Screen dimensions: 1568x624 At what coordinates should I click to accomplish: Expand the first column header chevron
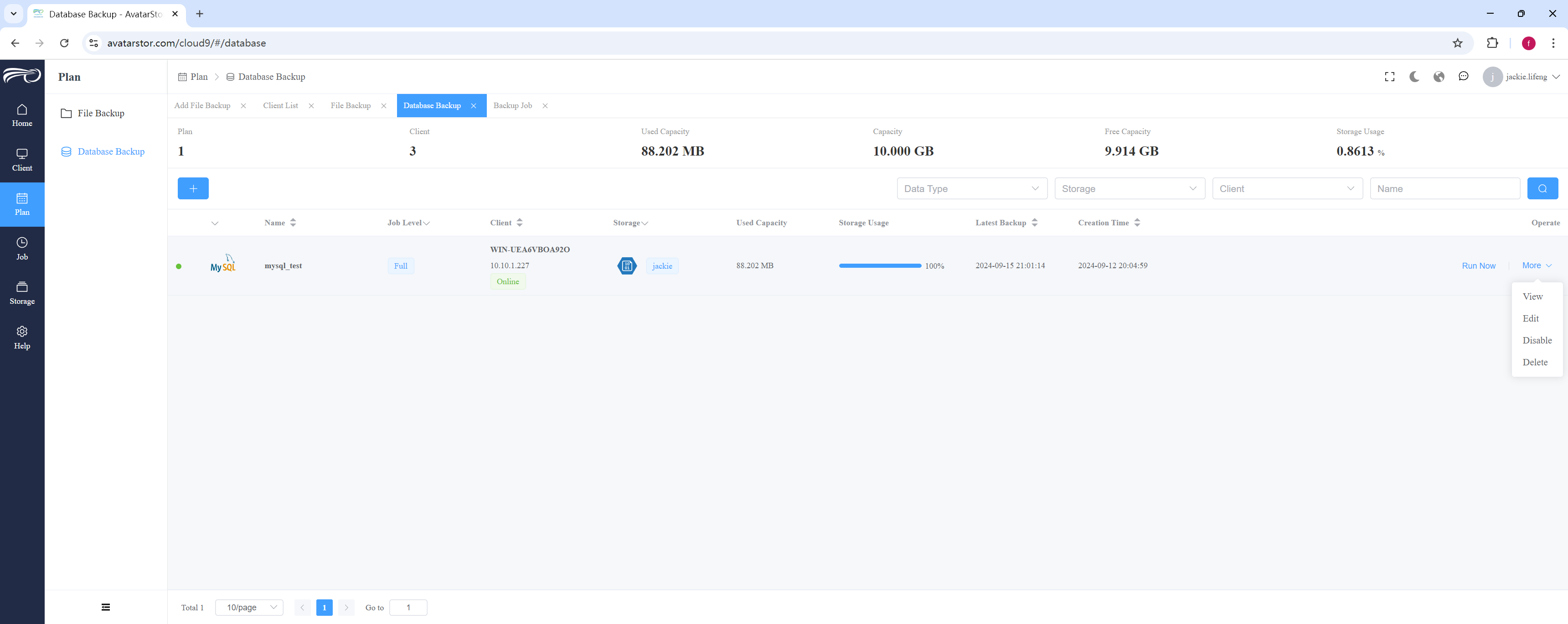tap(215, 223)
